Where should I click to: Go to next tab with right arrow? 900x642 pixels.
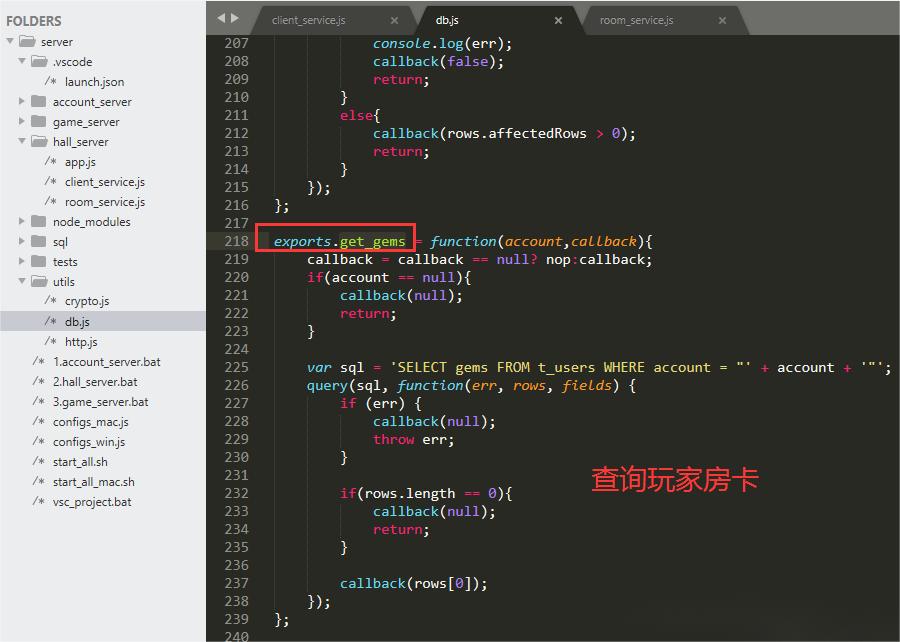click(235, 18)
